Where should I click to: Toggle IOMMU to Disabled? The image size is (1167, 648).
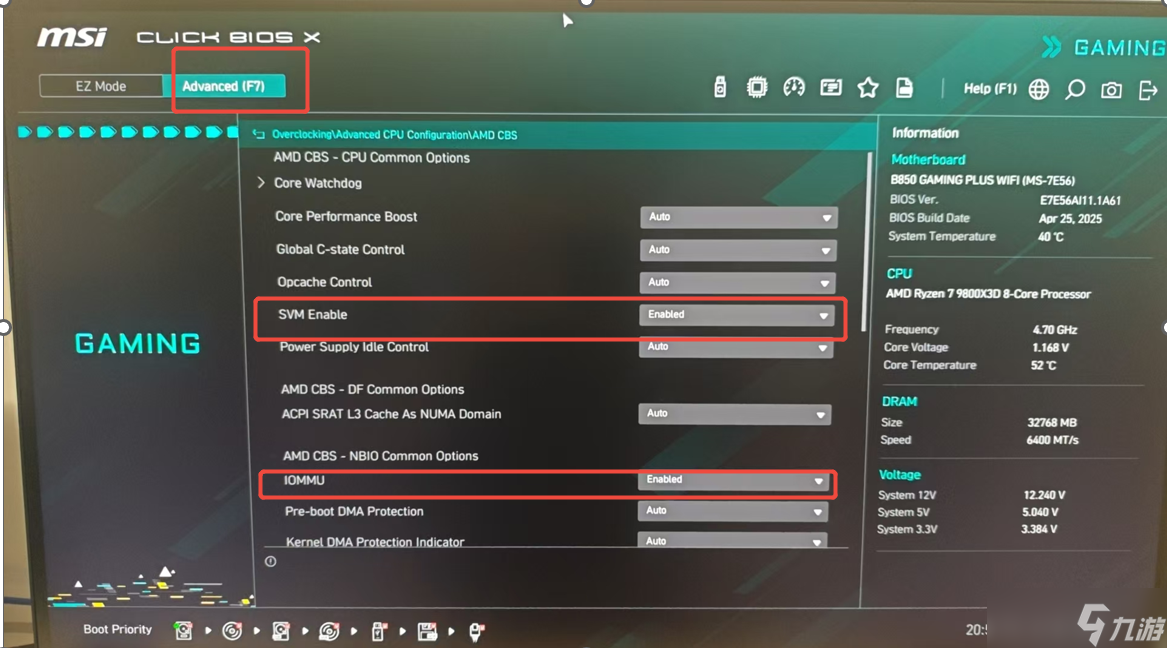(x=733, y=480)
